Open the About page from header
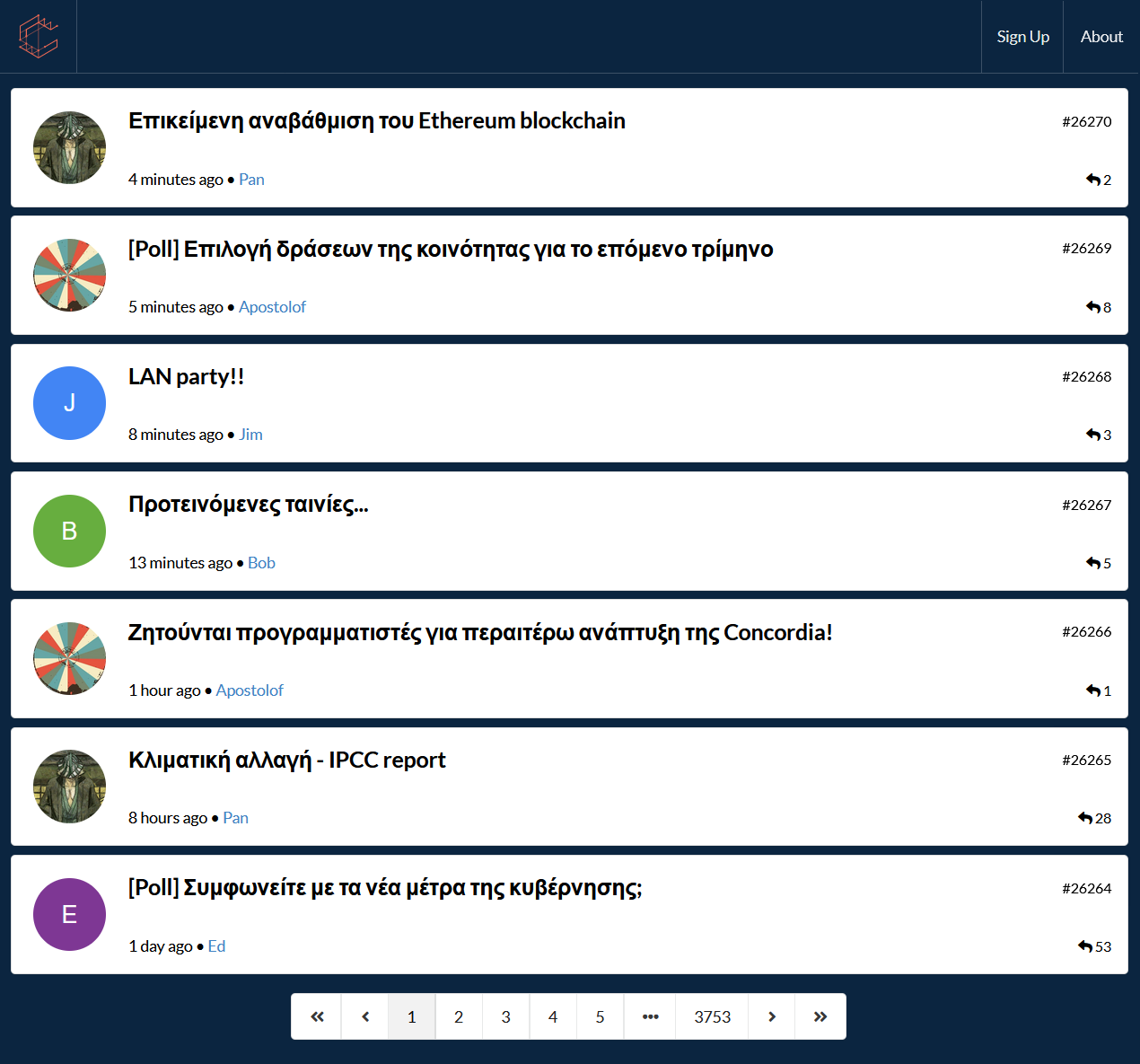 (x=1101, y=37)
